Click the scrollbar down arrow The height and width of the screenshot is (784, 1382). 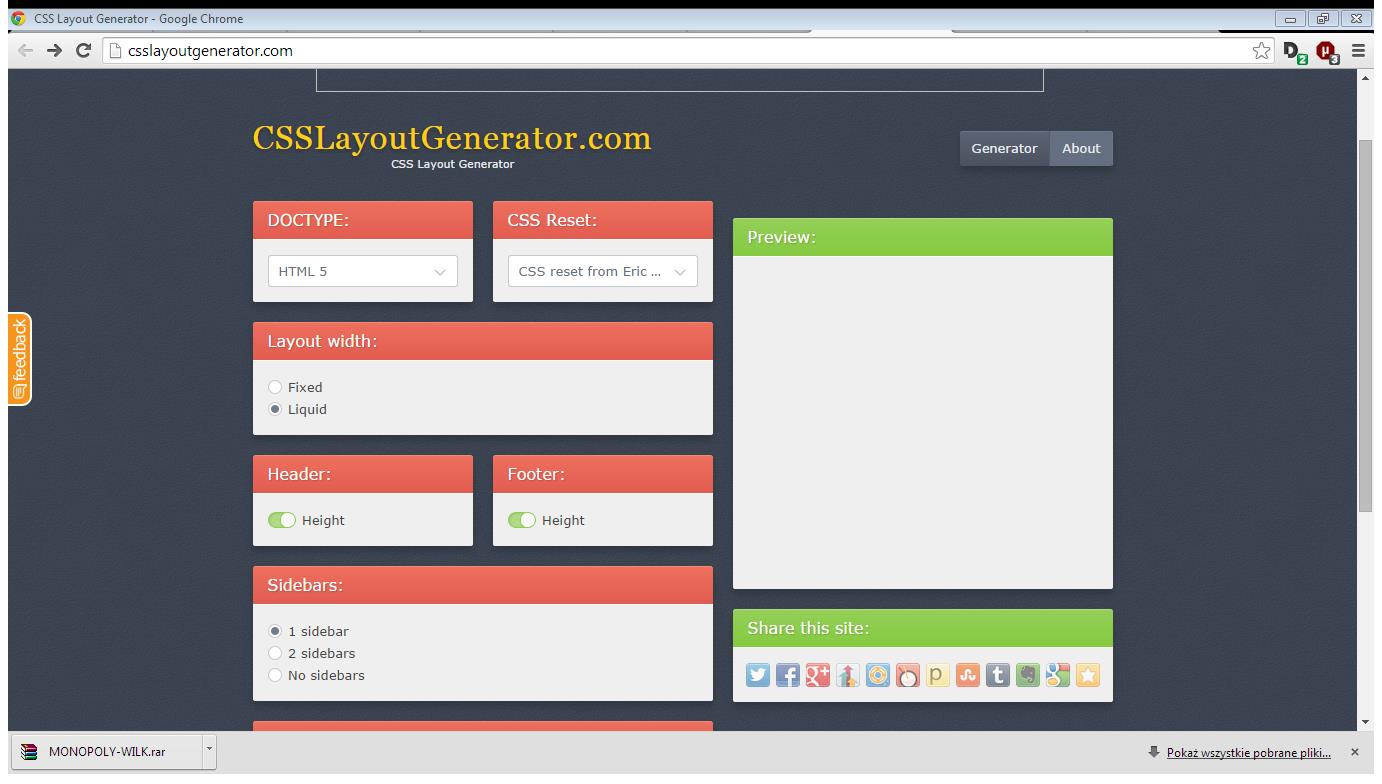(1366, 722)
